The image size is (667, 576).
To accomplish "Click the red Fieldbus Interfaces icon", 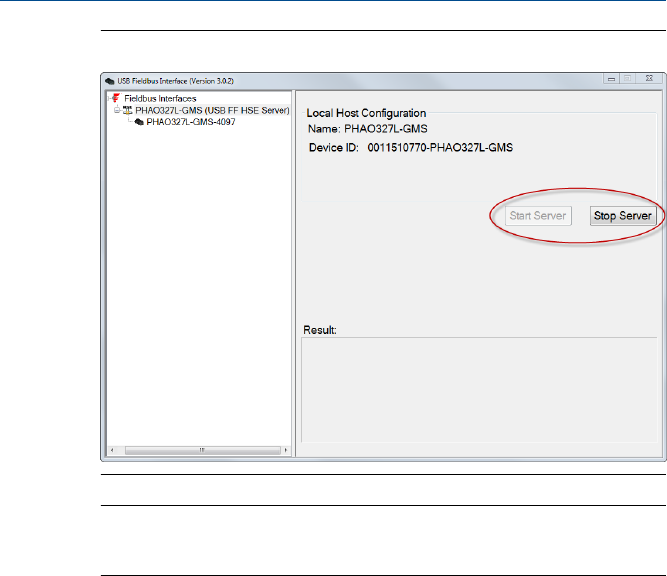I will coord(116,98).
